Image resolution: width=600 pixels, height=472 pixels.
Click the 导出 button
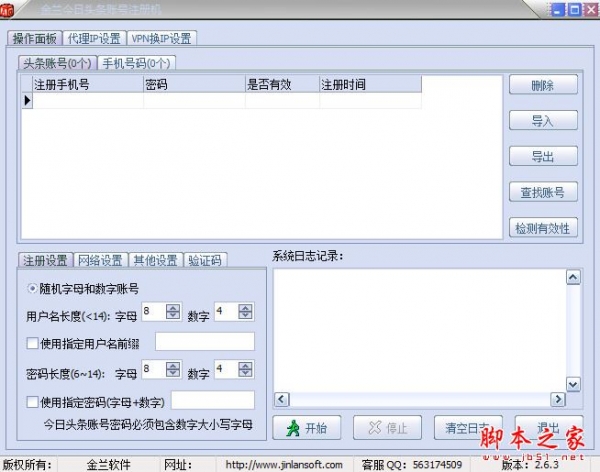543,156
